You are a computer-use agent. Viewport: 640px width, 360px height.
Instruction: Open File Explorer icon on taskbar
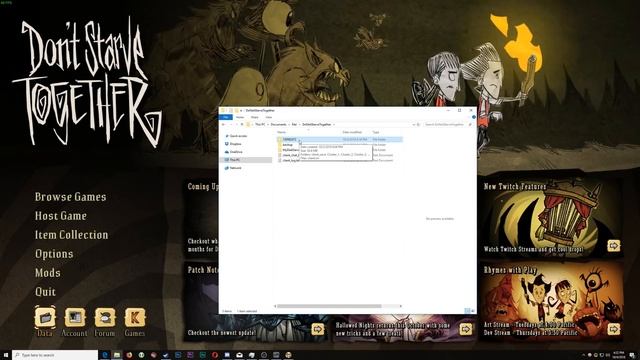[117, 355]
